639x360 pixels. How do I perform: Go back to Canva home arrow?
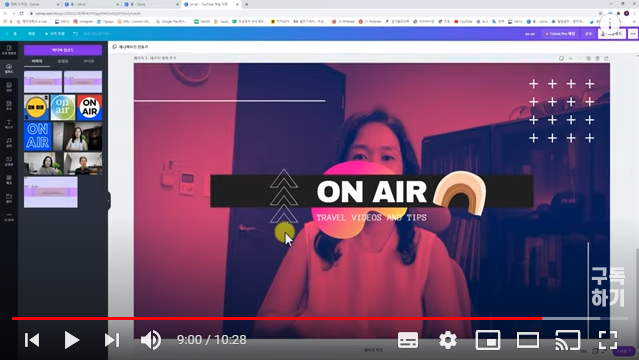(x=7, y=34)
